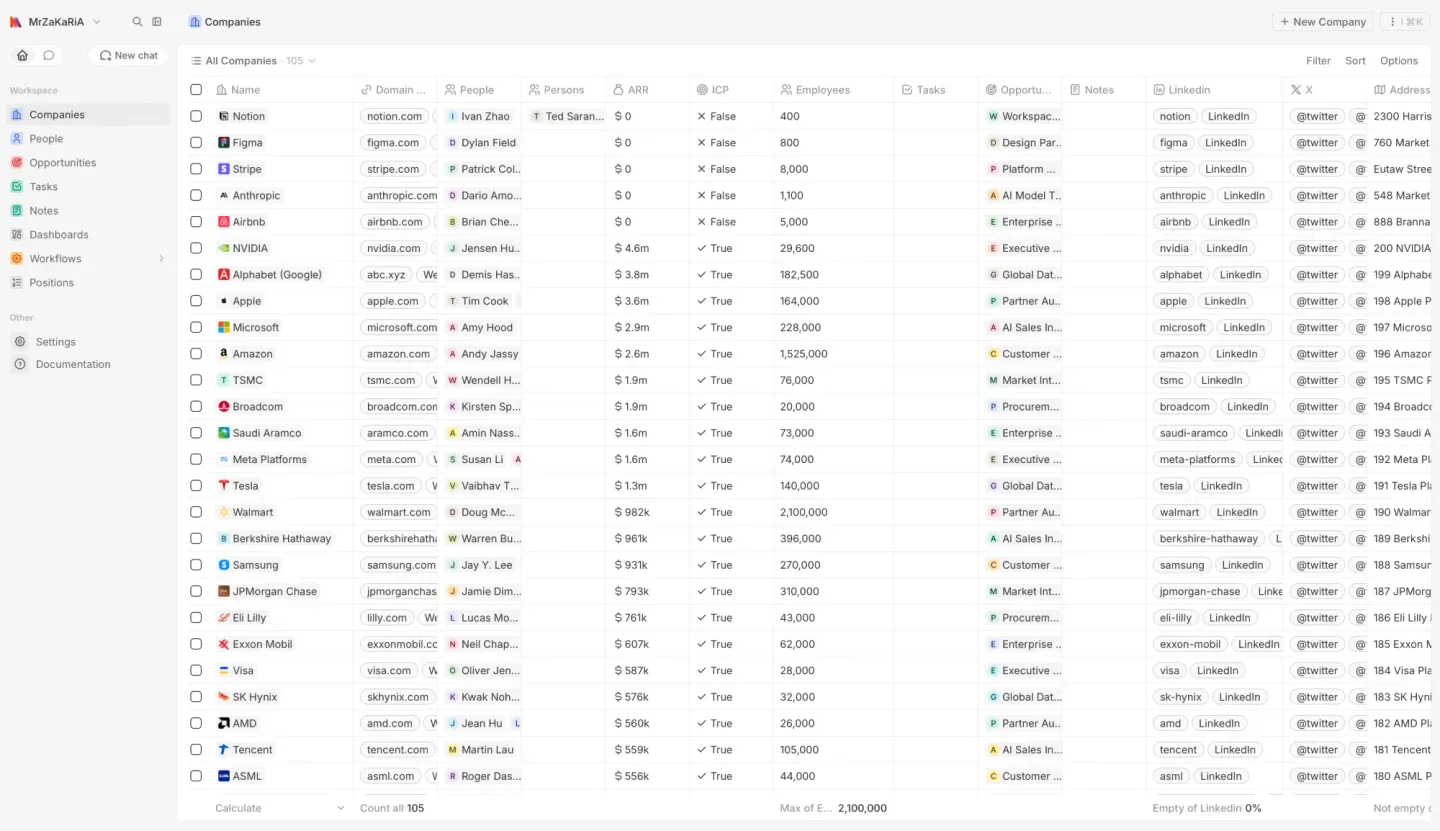Click Amazon's employee count 1,525,000

point(804,354)
